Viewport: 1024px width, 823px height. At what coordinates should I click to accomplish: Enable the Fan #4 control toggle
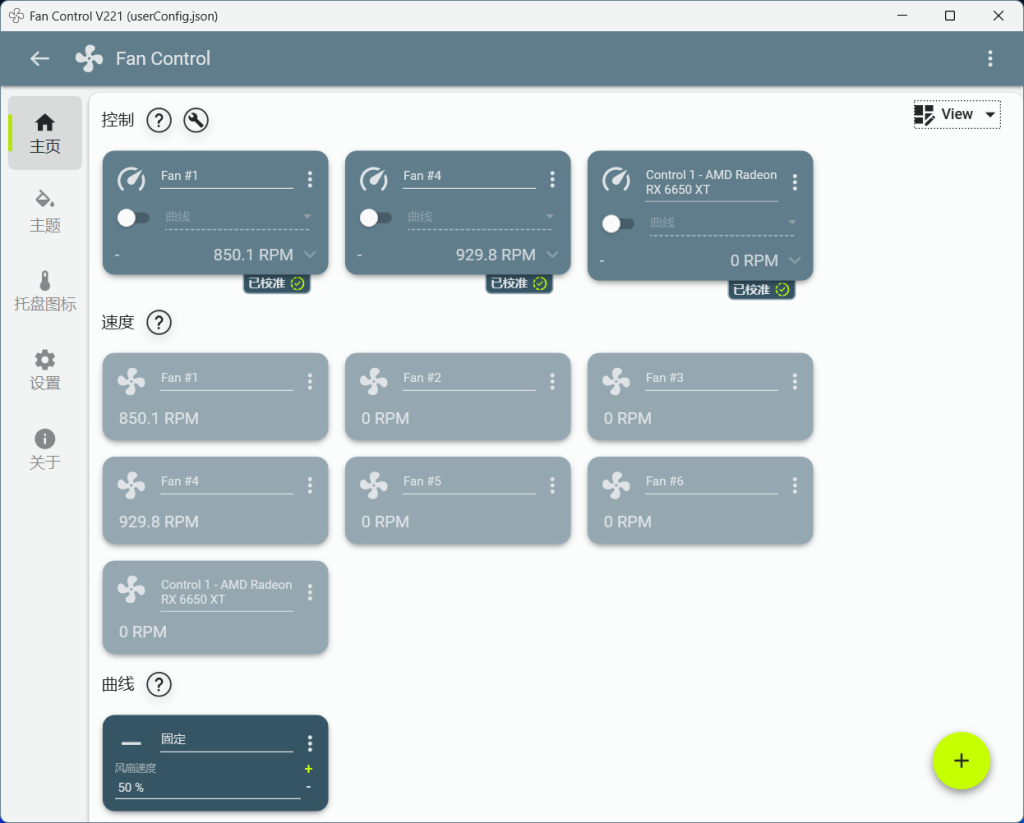375,217
